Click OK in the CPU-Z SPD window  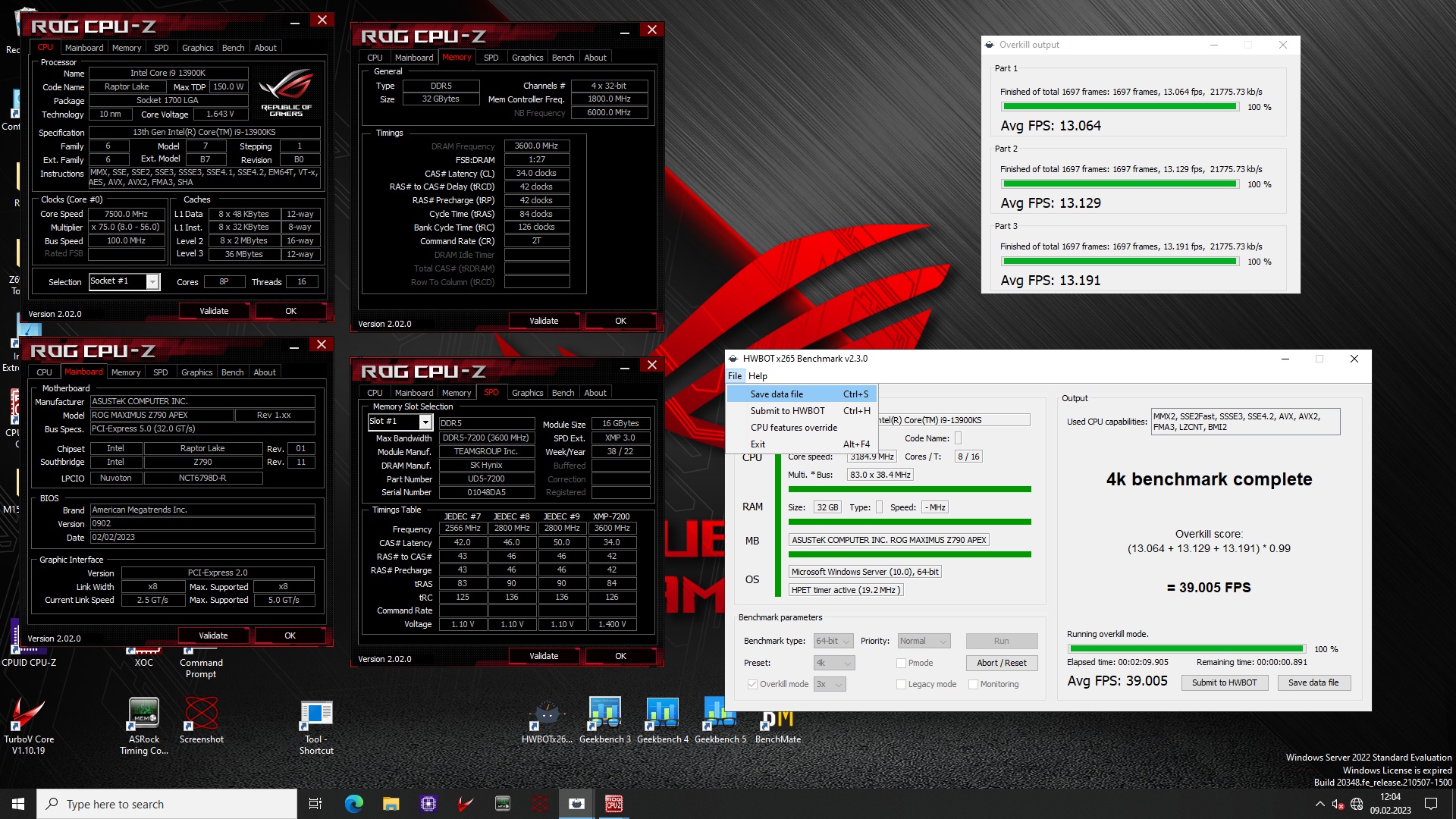coord(620,656)
